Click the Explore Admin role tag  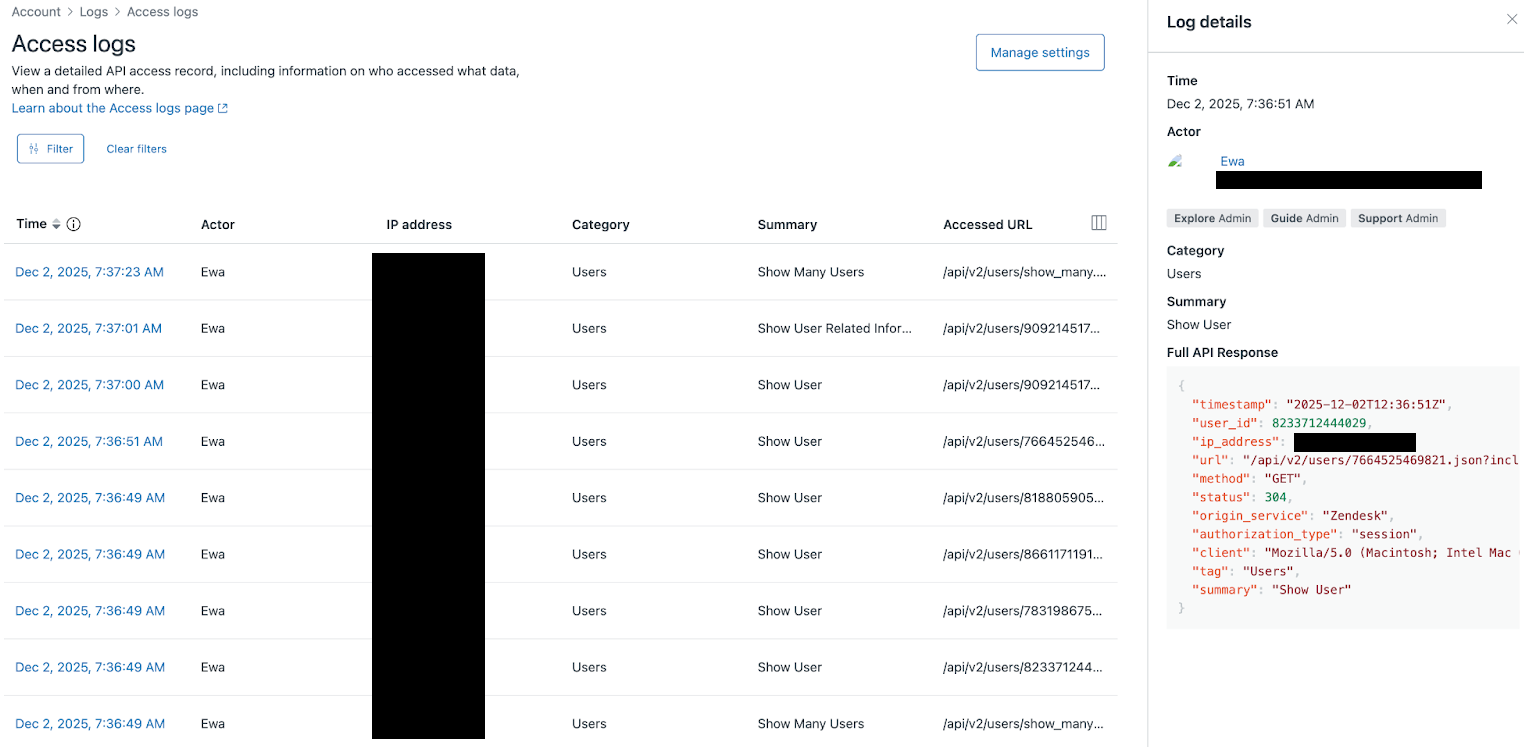pyautogui.click(x=1212, y=218)
